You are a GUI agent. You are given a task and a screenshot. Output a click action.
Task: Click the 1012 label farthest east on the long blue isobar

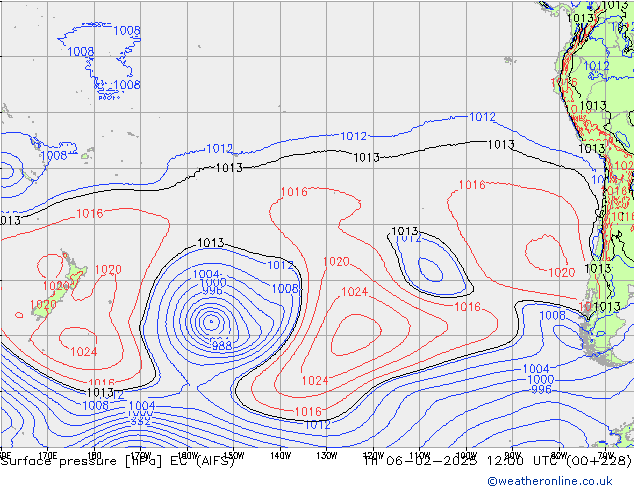(482, 117)
